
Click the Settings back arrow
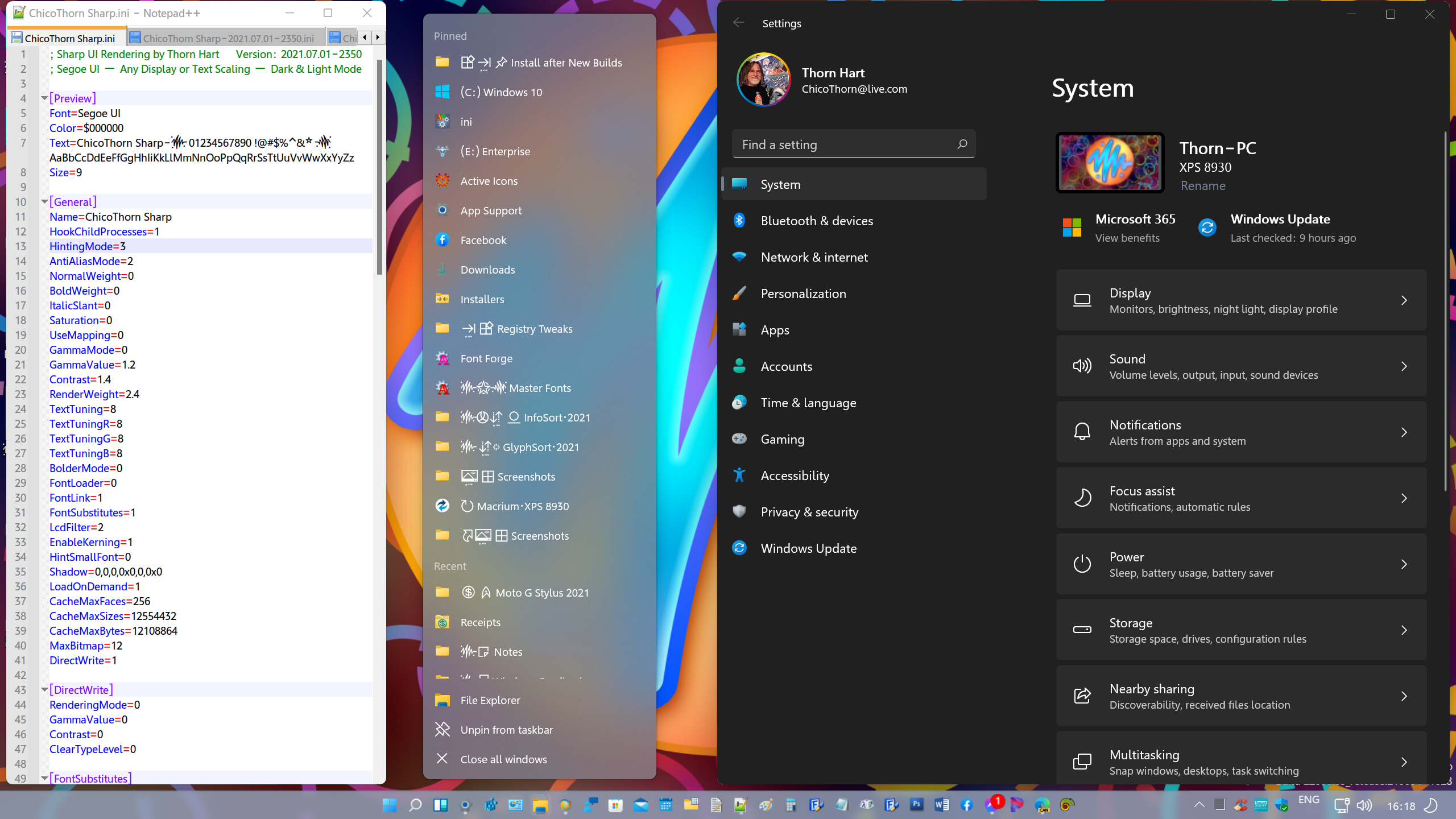tap(738, 23)
